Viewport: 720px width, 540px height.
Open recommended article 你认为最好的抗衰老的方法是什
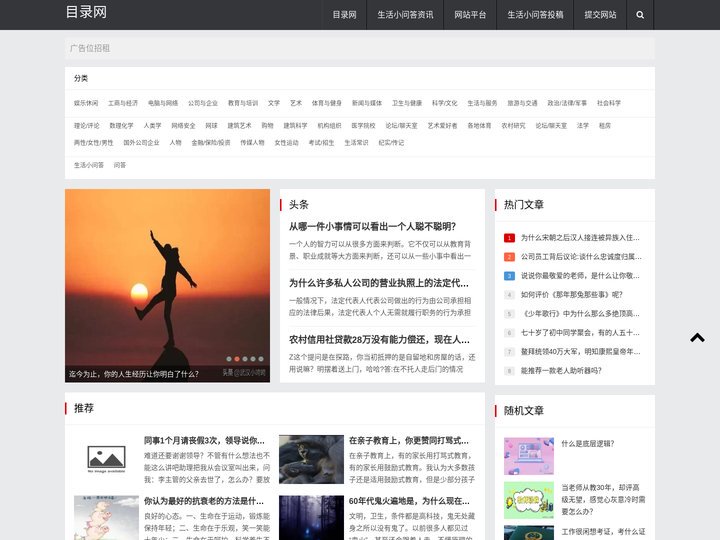(x=203, y=501)
